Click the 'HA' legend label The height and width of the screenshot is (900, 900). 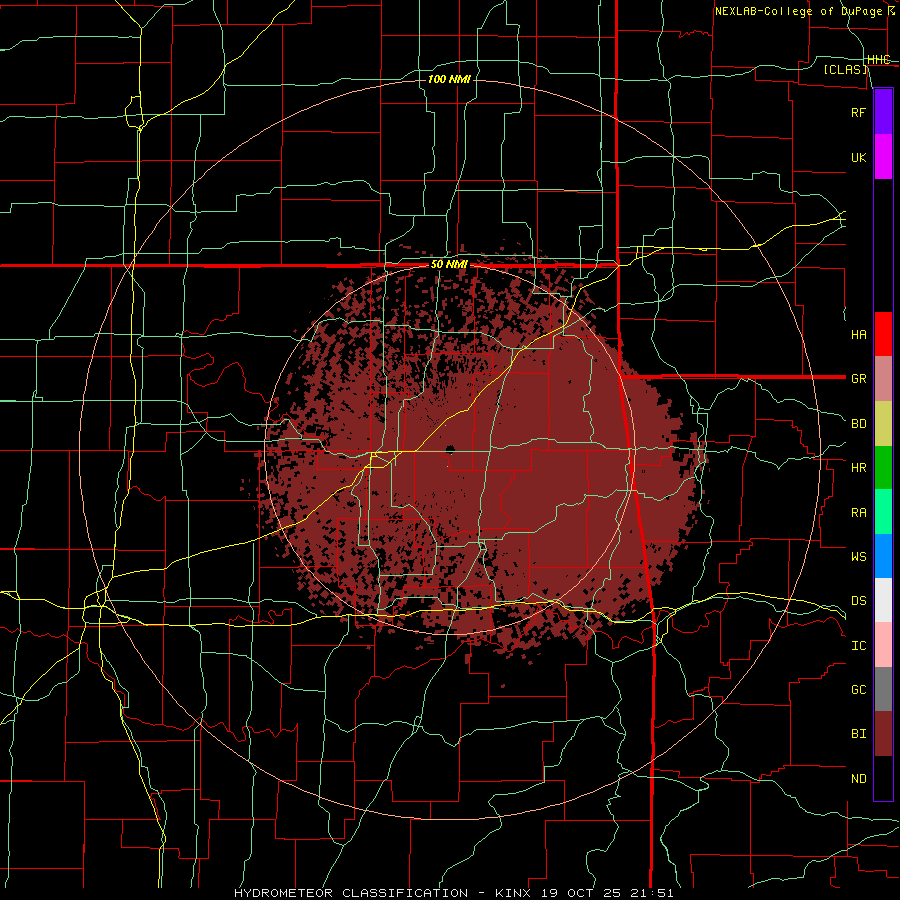pos(859,334)
